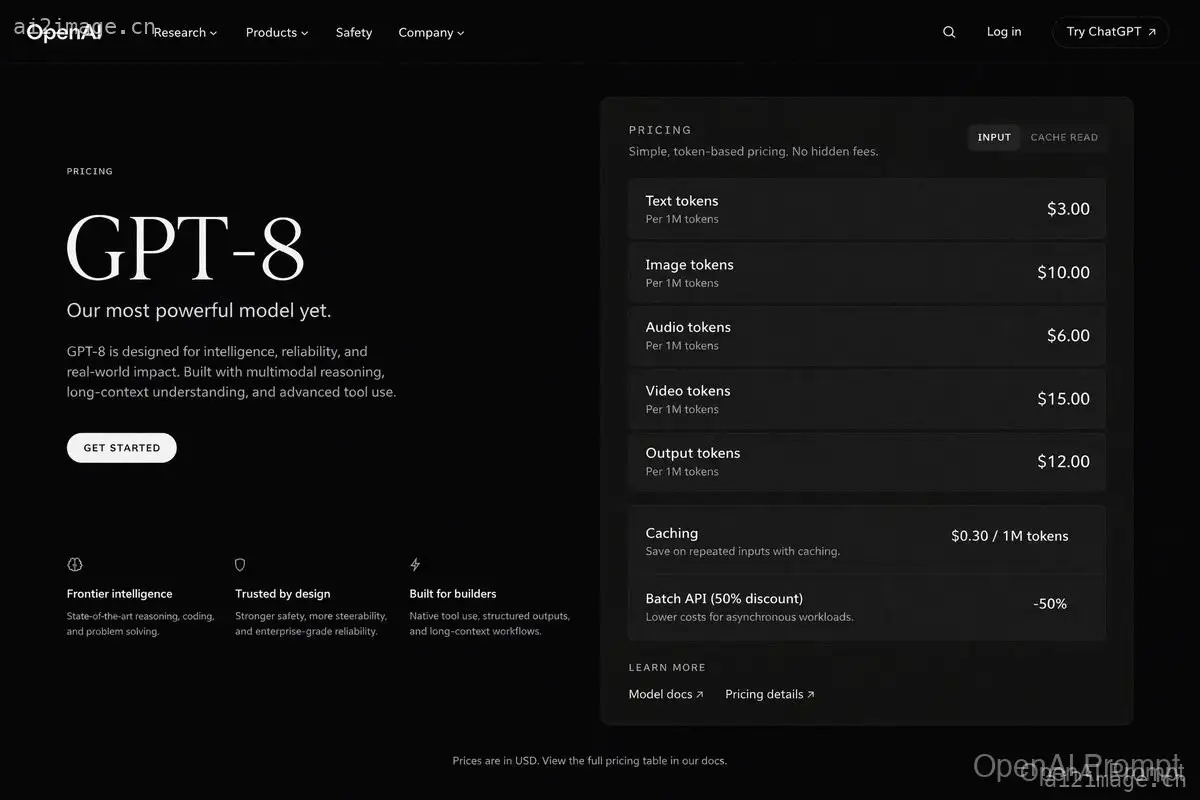This screenshot has width=1200, height=800.
Task: Select the Output tokens pricing row
Action: pos(867,461)
